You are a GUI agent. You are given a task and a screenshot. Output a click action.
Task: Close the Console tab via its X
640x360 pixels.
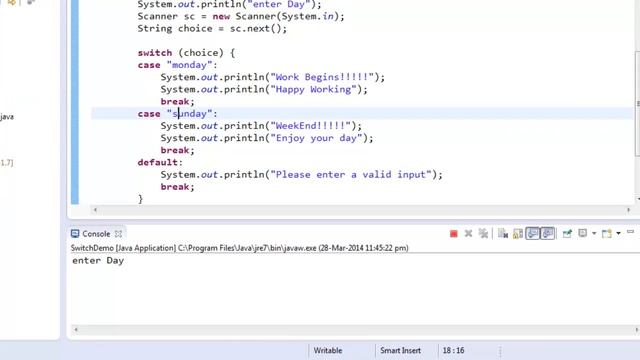(118, 234)
